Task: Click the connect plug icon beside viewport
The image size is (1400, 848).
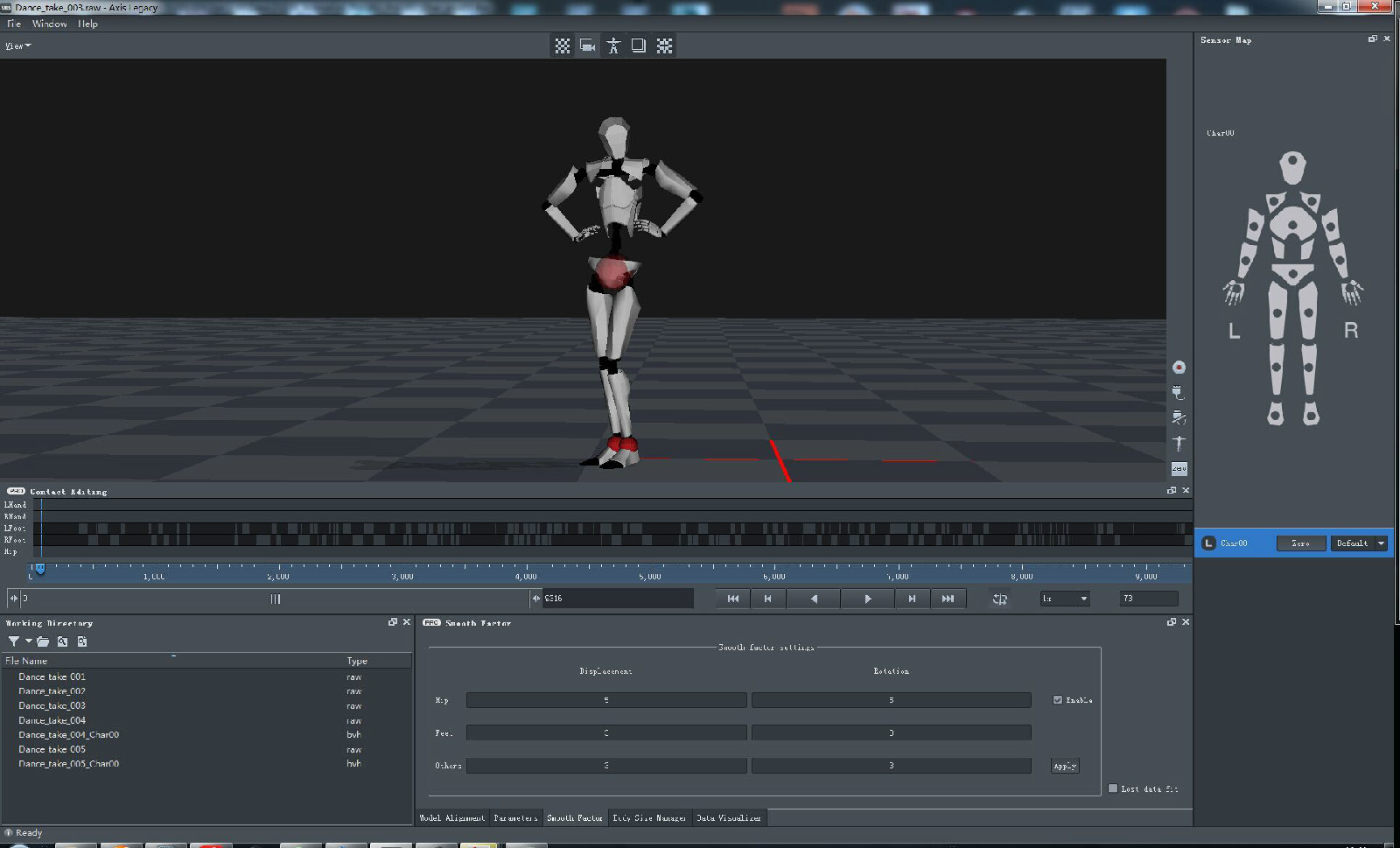Action: coord(1179,393)
